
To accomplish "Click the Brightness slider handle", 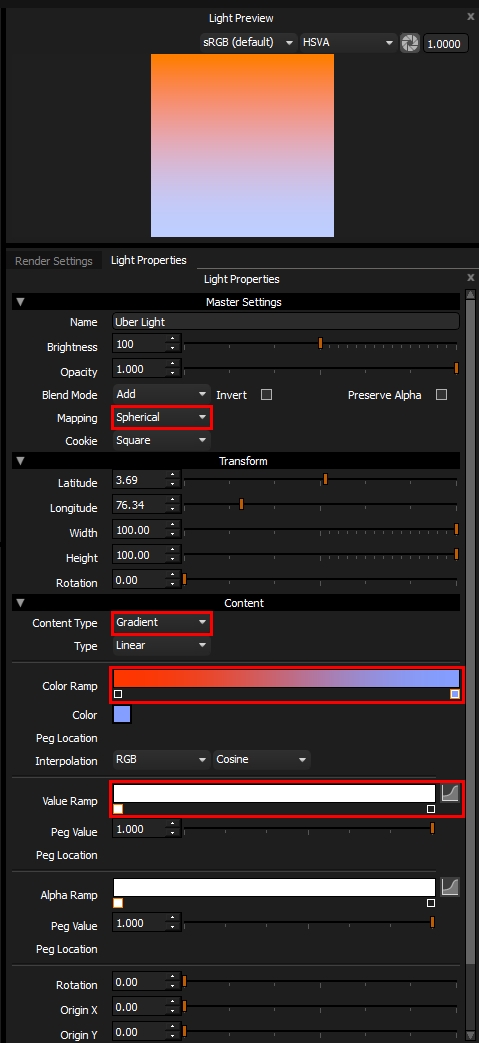I will (x=320, y=343).
